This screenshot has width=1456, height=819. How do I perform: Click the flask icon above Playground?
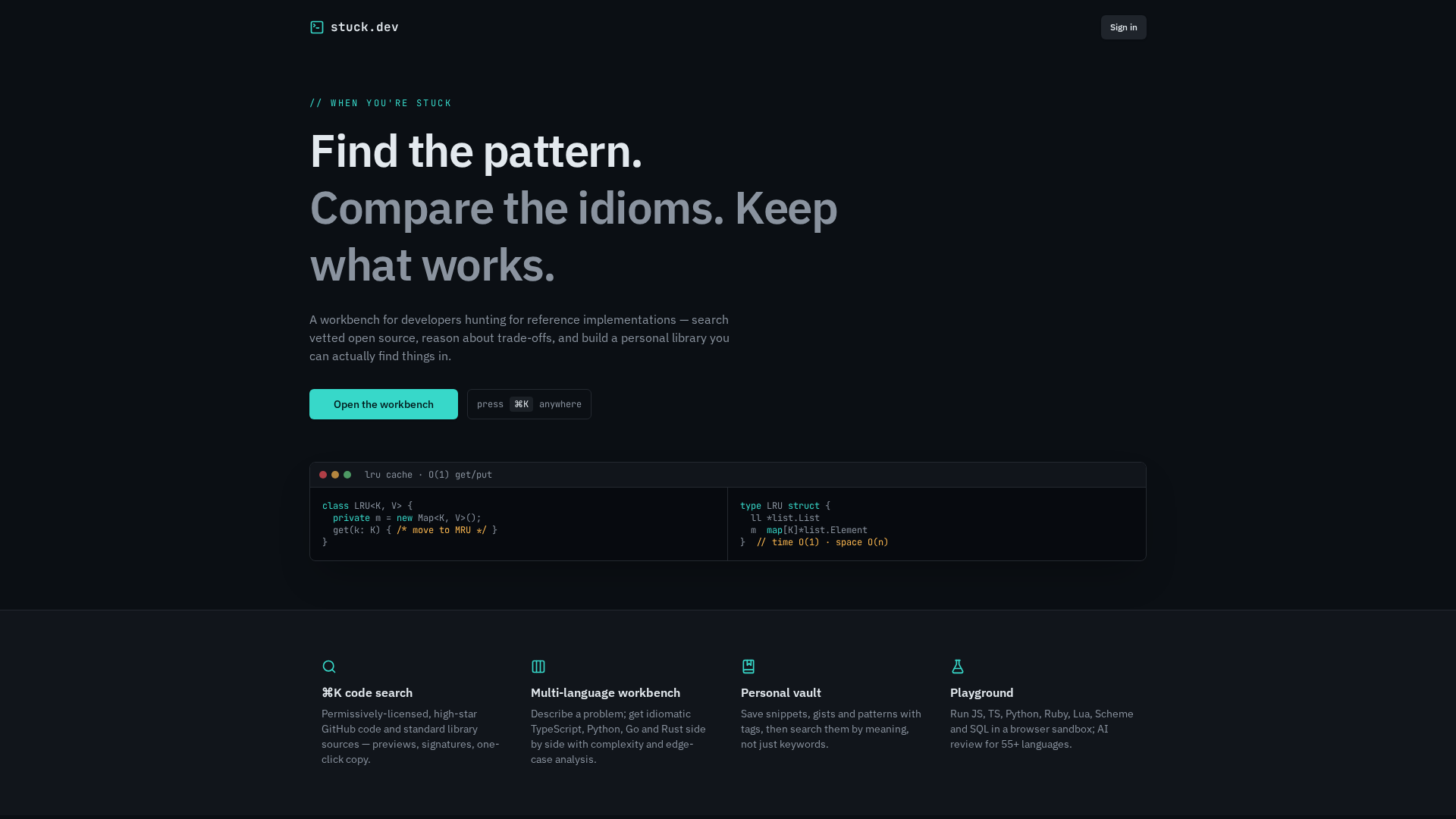[958, 667]
